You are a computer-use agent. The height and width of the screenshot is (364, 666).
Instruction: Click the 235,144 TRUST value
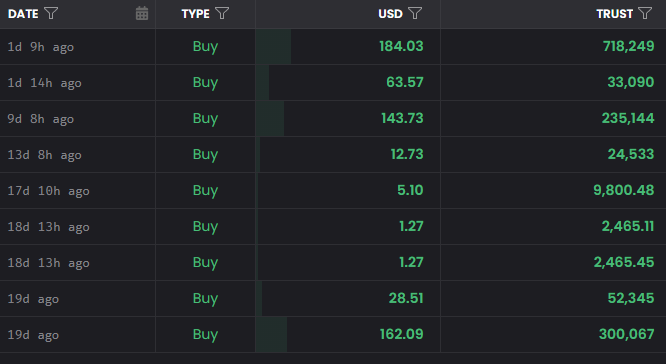click(x=628, y=118)
